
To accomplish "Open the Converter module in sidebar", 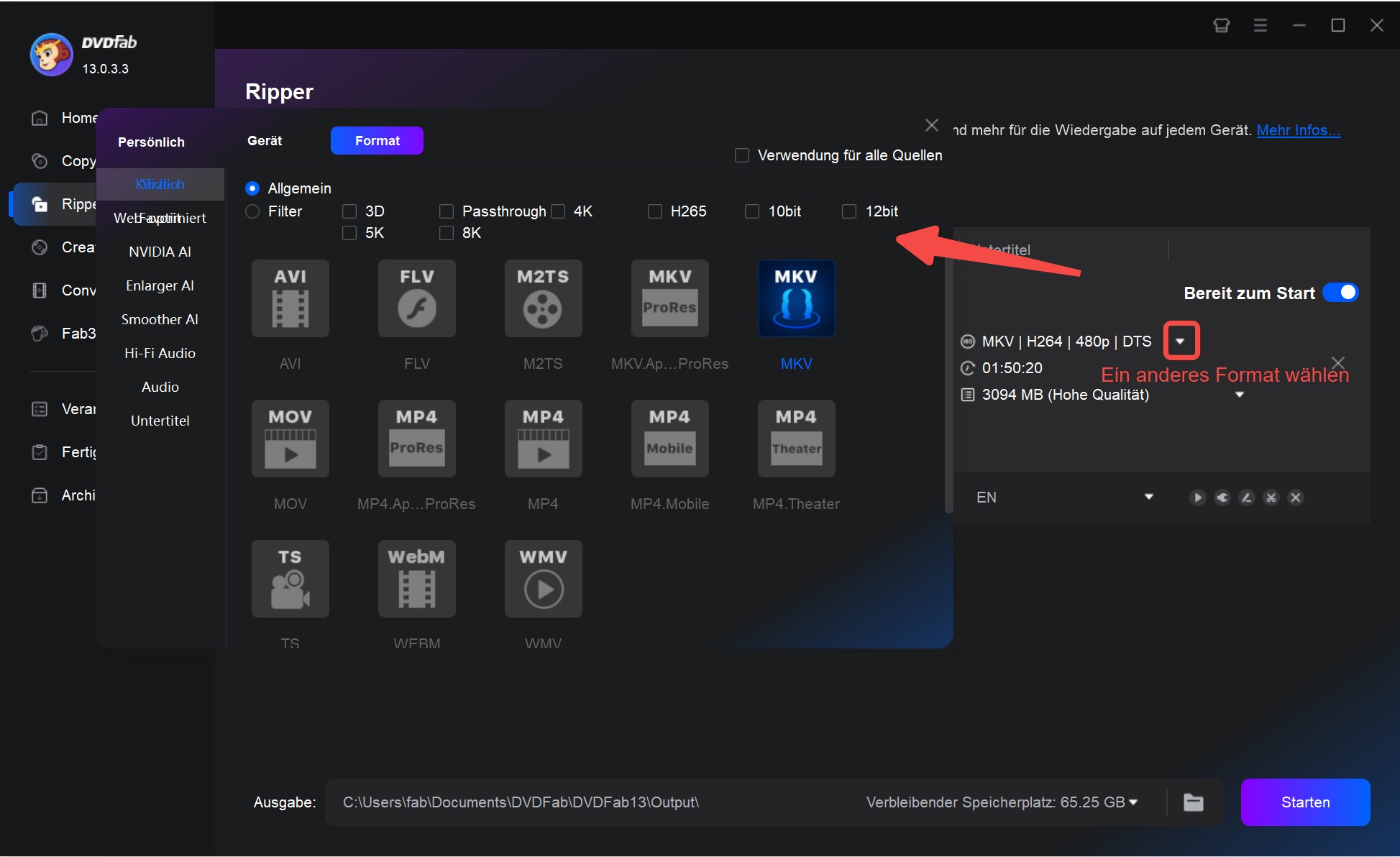I will 64,290.
